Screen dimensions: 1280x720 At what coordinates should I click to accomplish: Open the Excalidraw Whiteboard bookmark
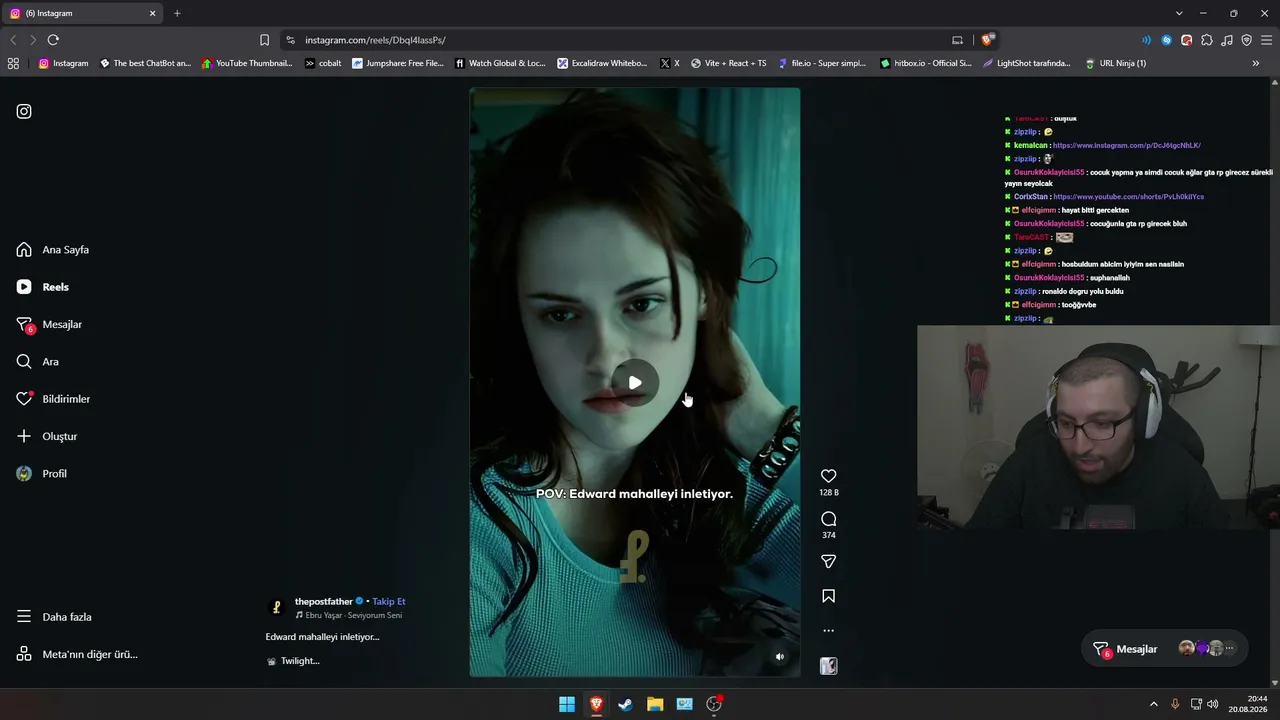(x=603, y=63)
